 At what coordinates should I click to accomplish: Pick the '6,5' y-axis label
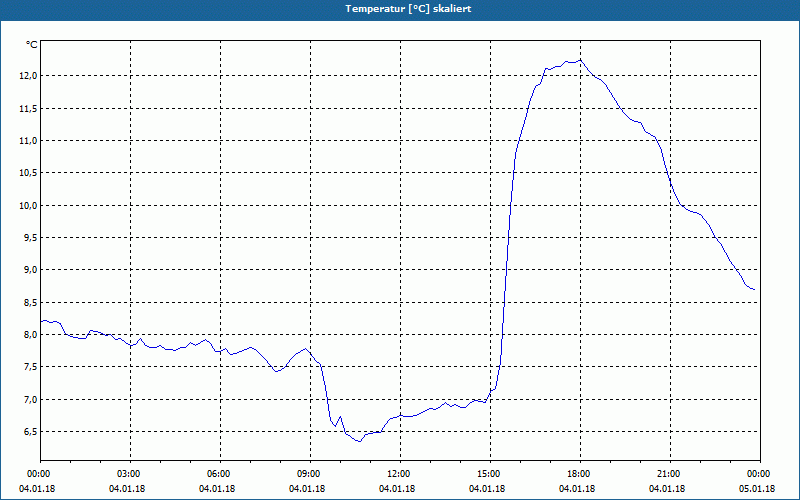tap(30, 432)
